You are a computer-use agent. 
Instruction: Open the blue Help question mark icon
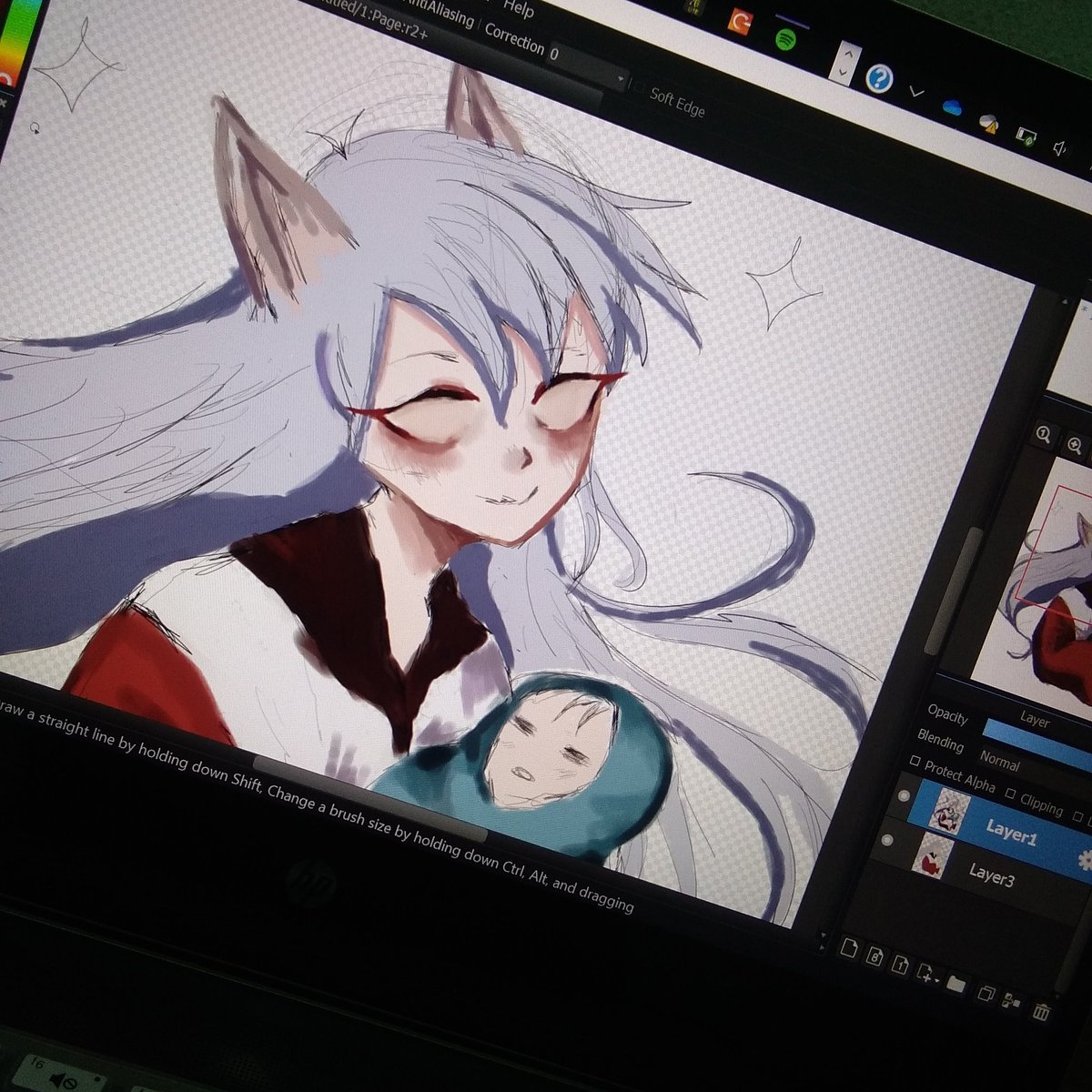click(878, 78)
